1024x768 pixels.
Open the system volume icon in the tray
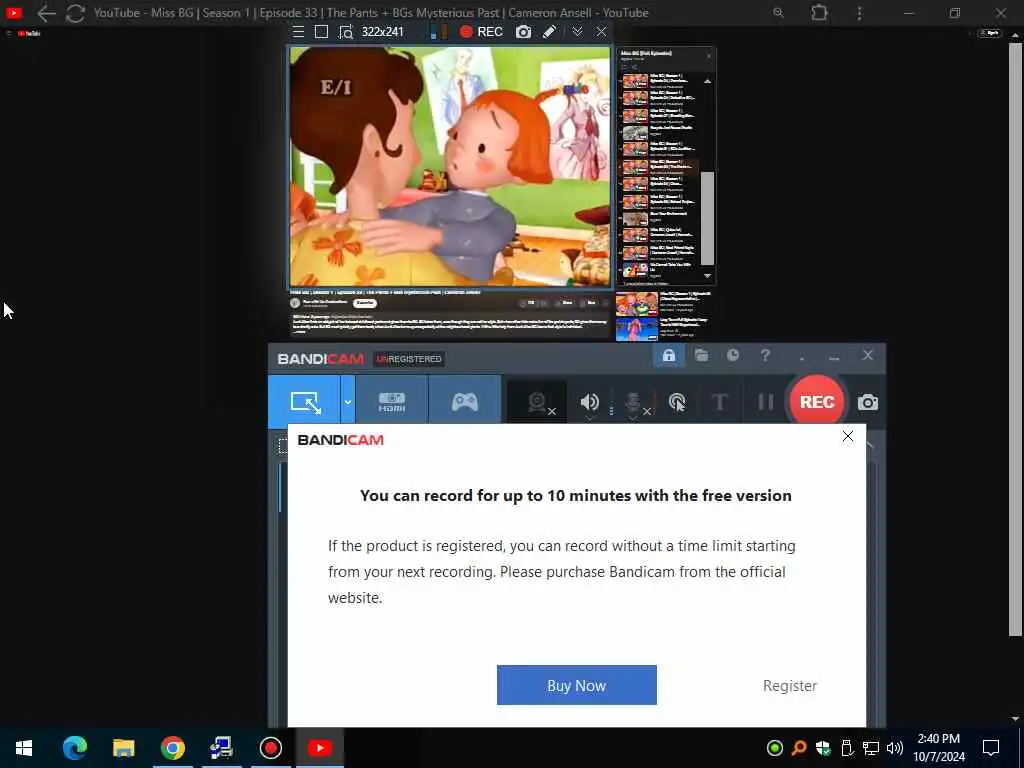[895, 748]
